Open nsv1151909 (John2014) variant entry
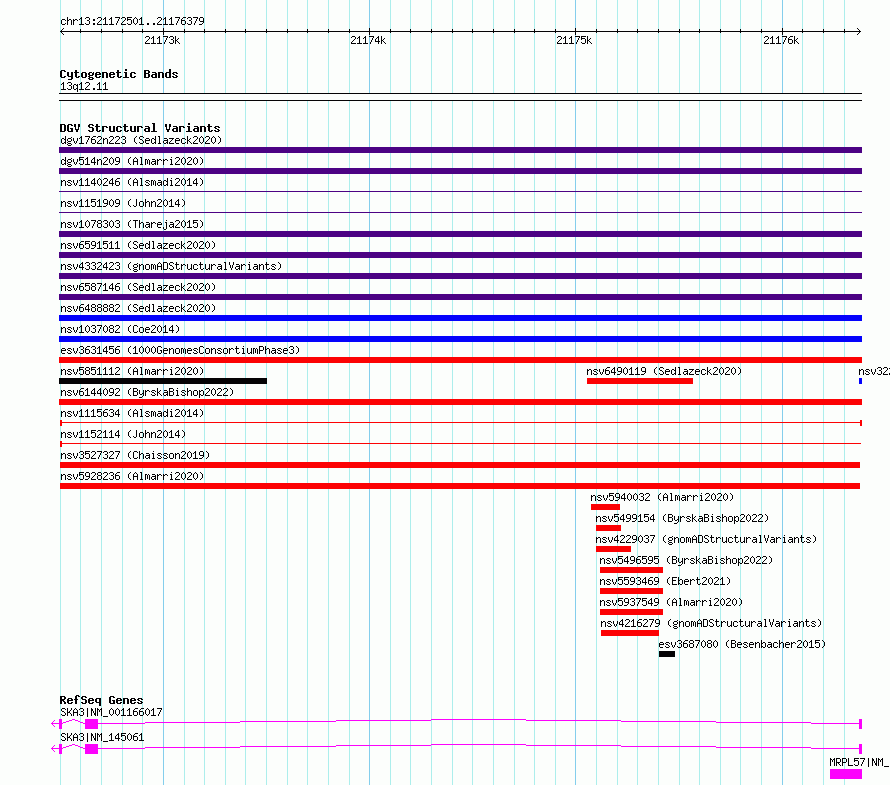 (123, 203)
